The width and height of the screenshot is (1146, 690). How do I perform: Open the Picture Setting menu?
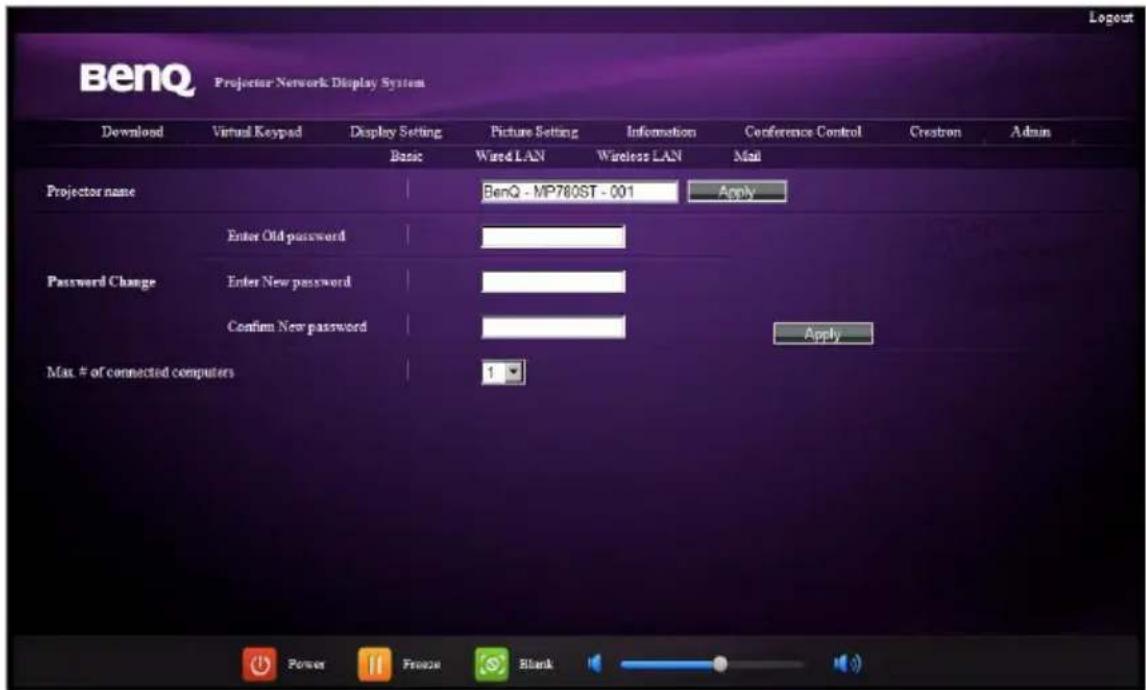point(534,132)
